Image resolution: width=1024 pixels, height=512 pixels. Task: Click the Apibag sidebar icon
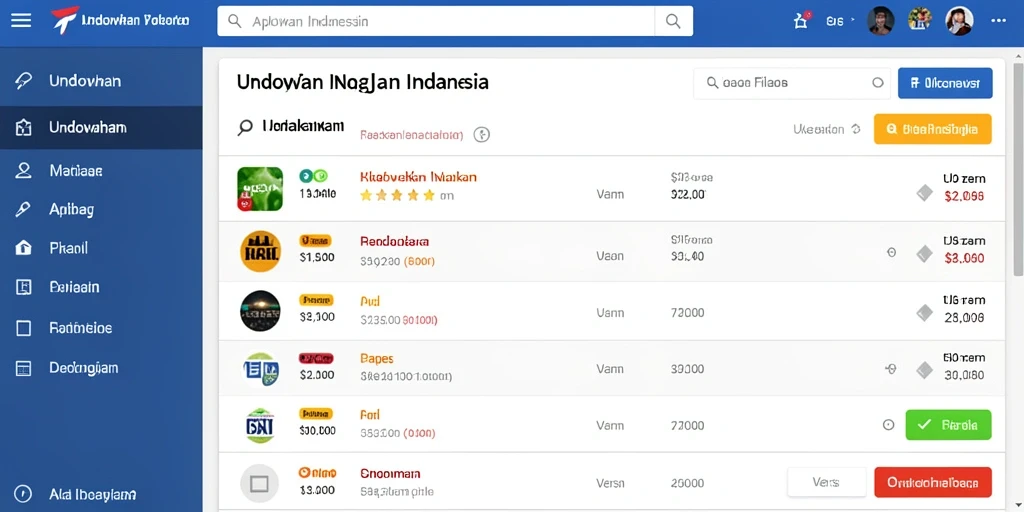23,210
